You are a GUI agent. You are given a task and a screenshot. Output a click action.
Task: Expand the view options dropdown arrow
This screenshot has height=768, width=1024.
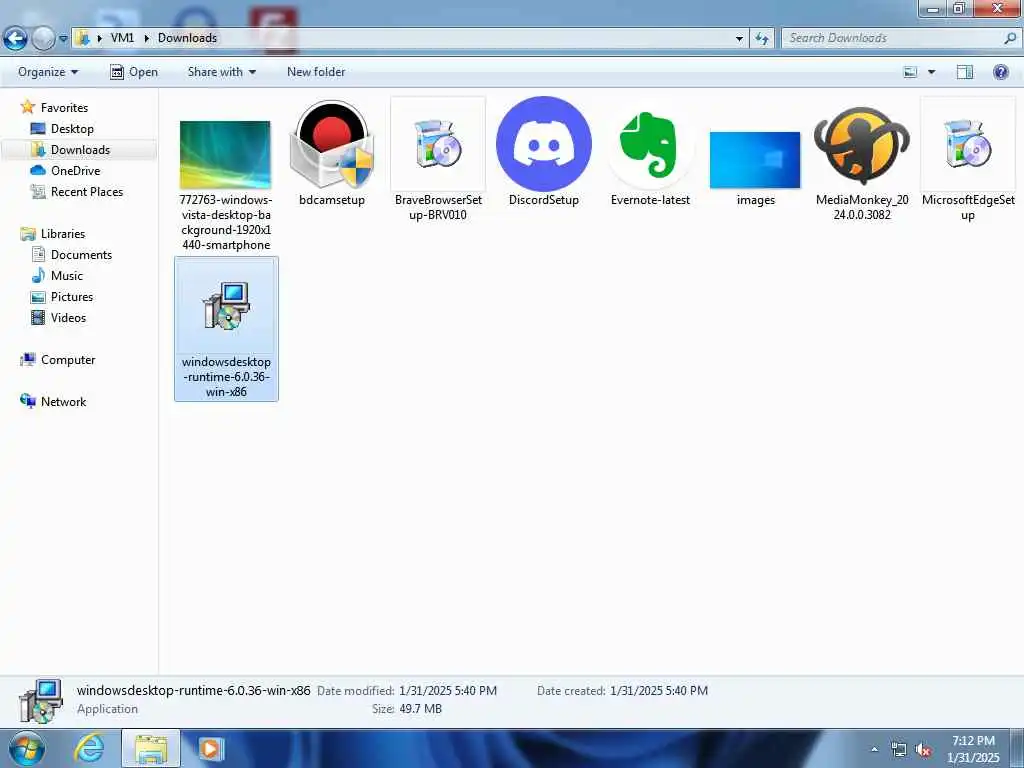(x=931, y=72)
